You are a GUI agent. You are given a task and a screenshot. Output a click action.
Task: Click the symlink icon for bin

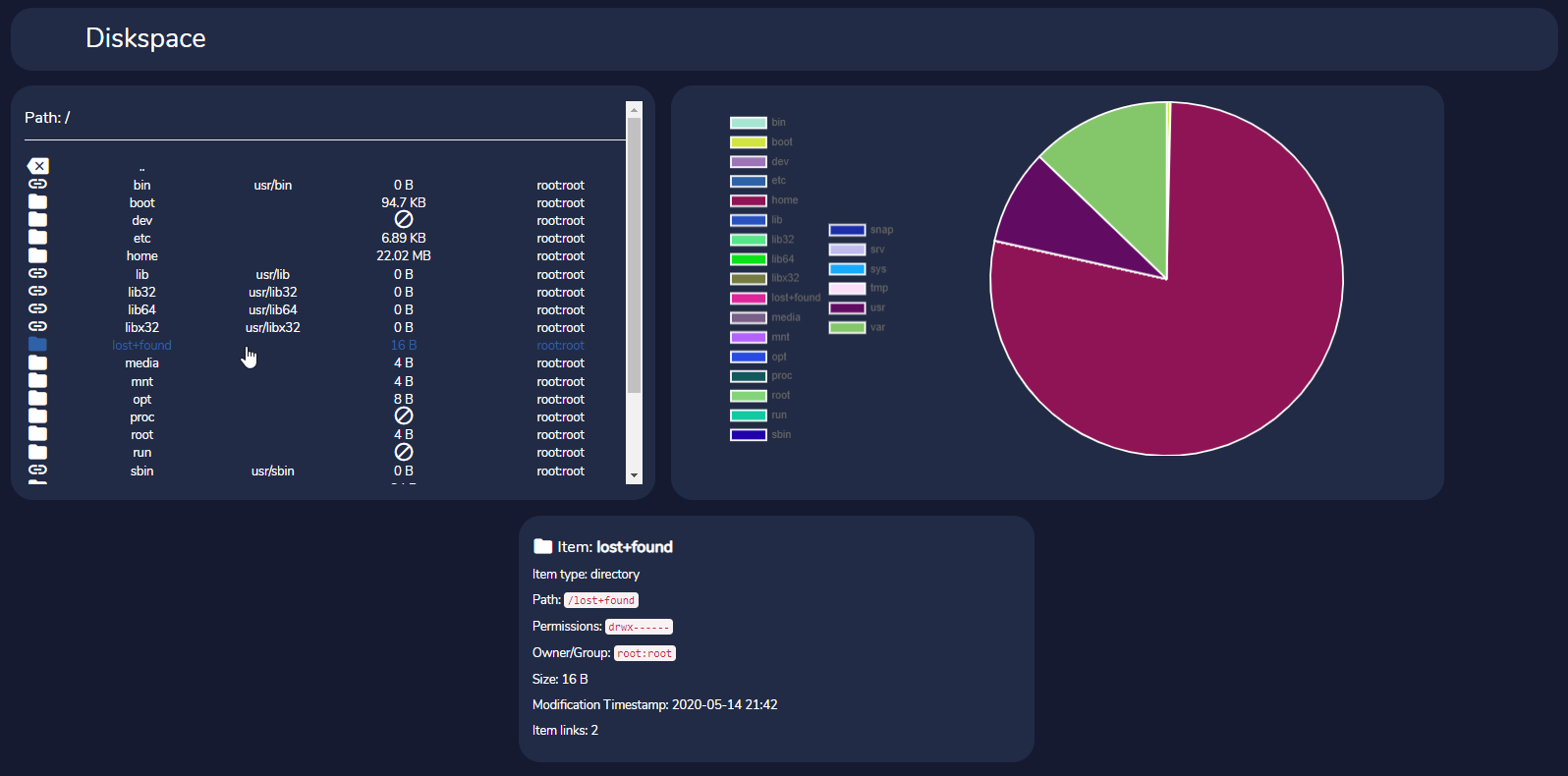click(37, 184)
